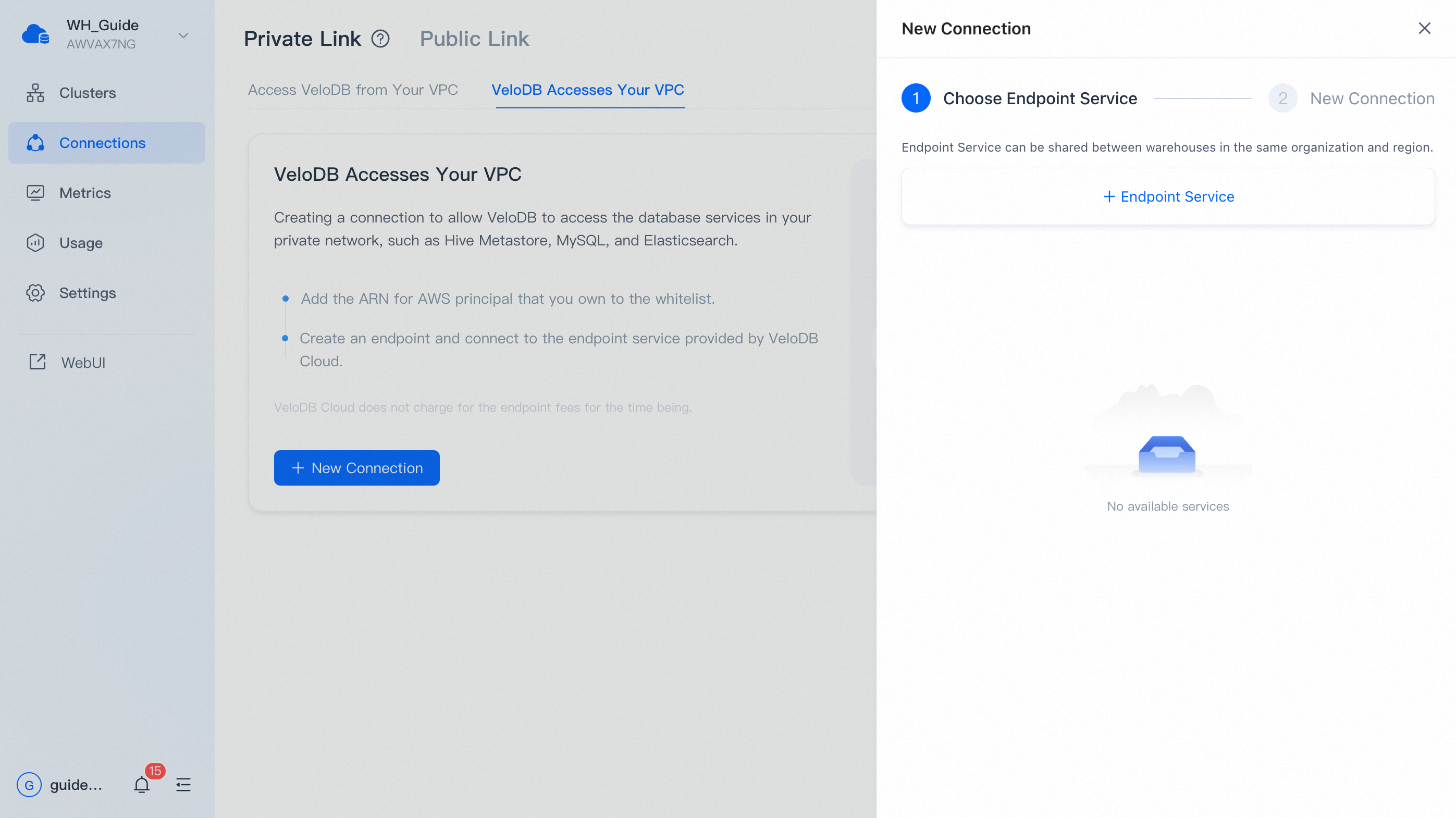The height and width of the screenshot is (818, 1456).
Task: Click the Connections sidebar icon
Action: coord(35,143)
